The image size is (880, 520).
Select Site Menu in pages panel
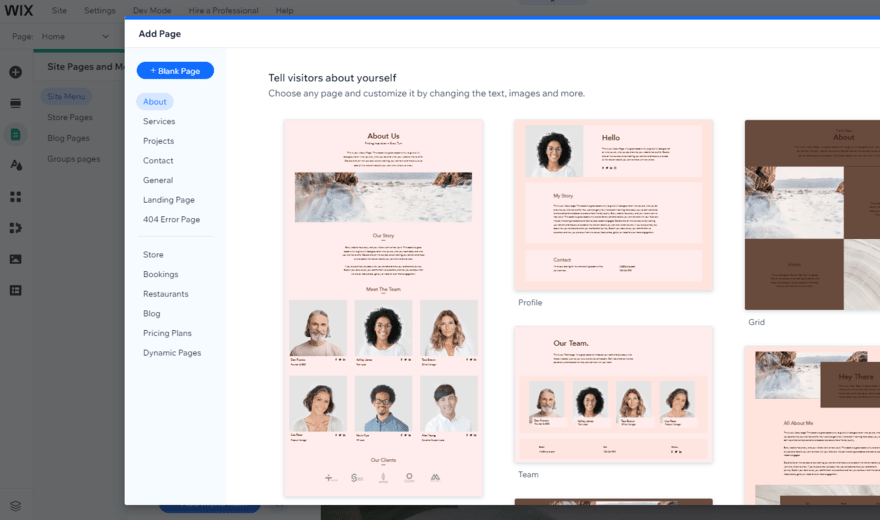click(x=66, y=96)
